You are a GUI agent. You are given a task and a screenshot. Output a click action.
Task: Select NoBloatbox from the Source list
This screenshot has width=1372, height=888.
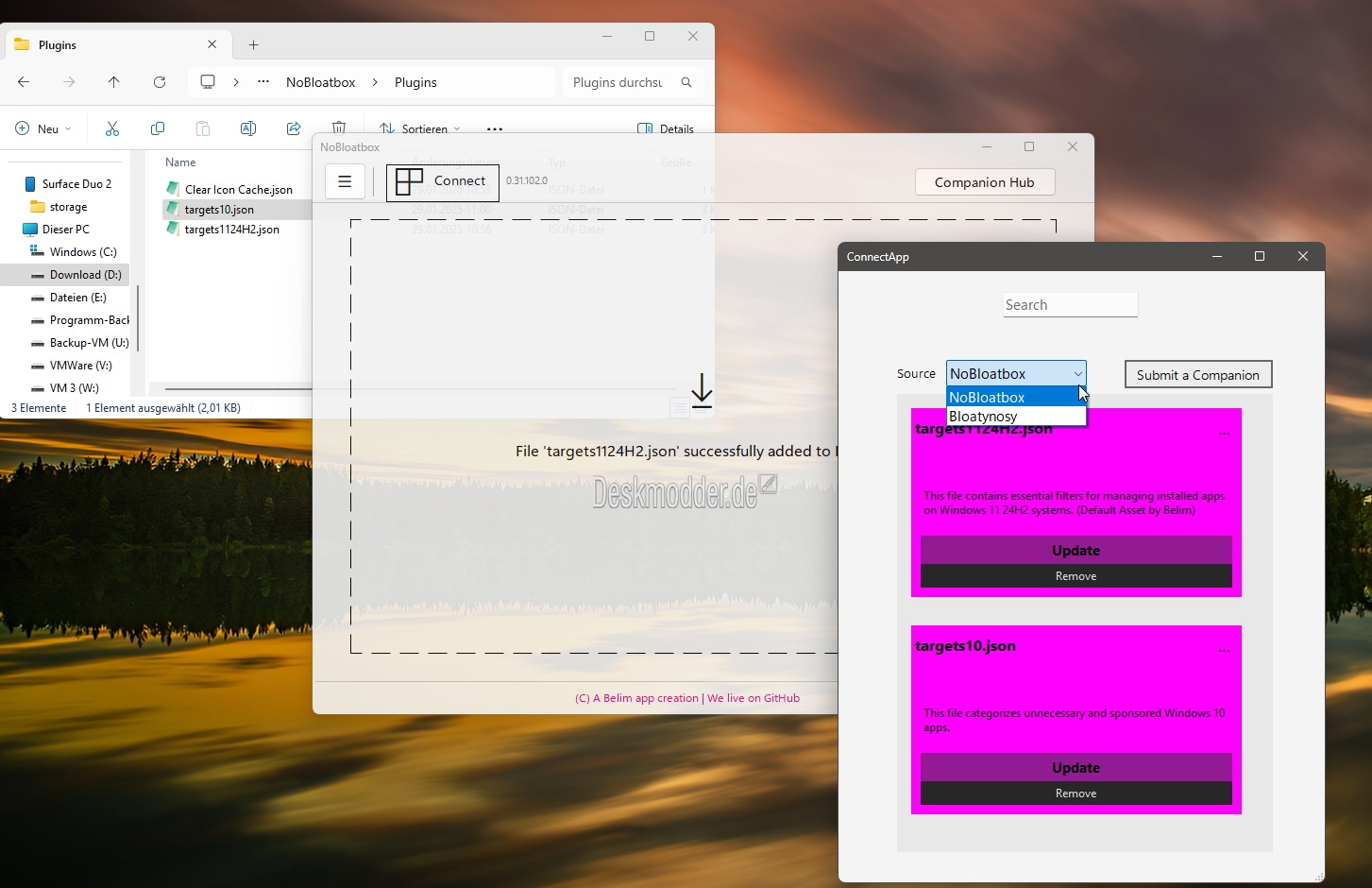(1016, 398)
